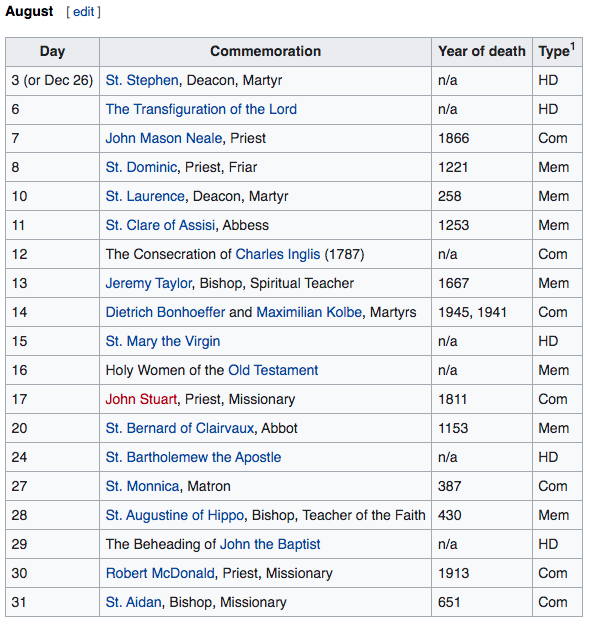590x625 pixels.
Task: Open the Old Testament link
Action: coord(273,370)
